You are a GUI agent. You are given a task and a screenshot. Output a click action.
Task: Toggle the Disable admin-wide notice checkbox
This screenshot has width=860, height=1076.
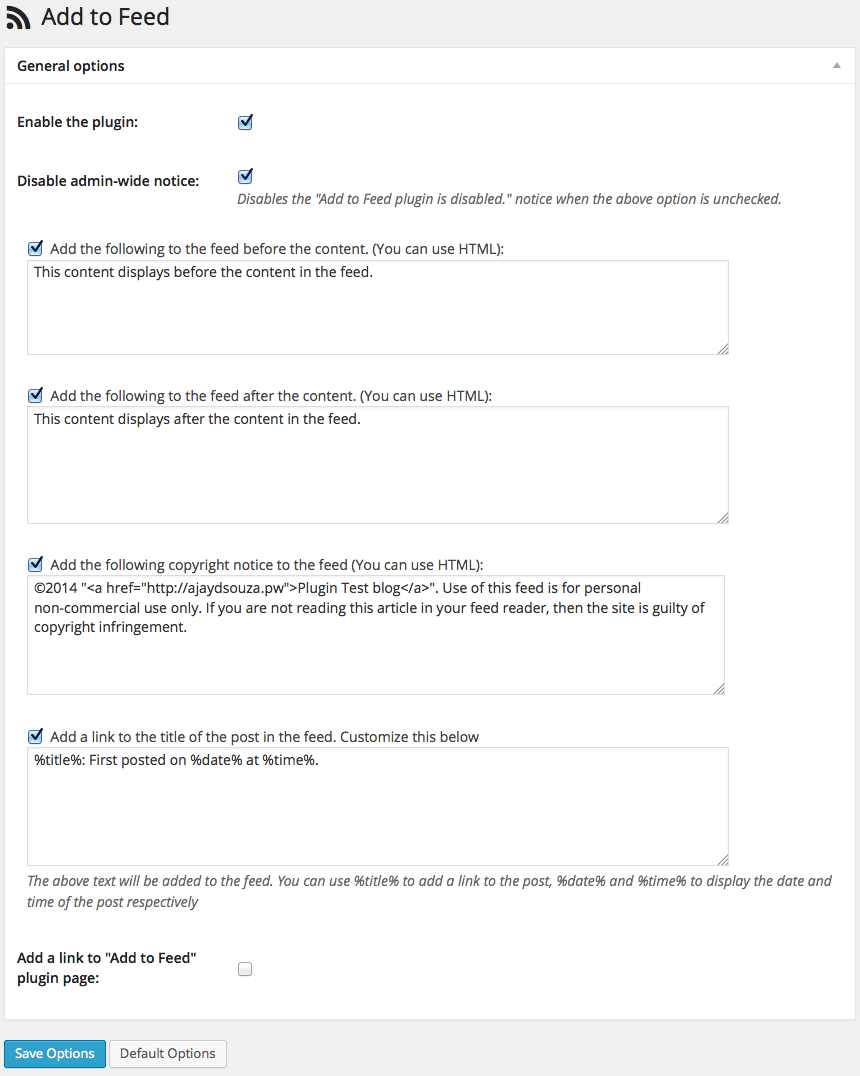(245, 176)
